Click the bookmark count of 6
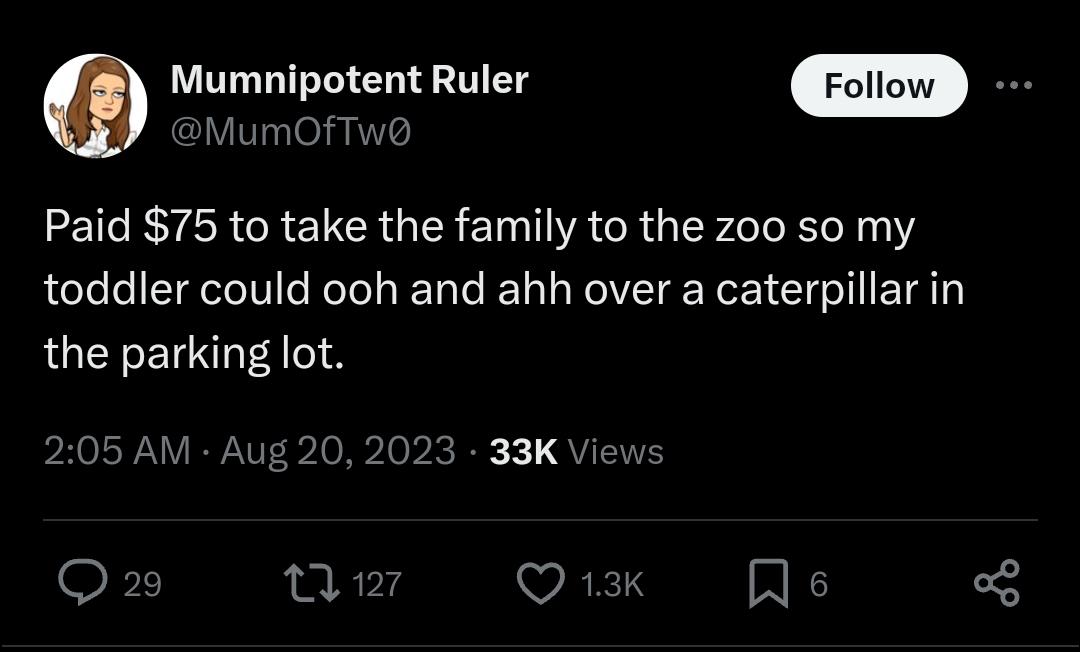This screenshot has width=1080, height=652. (818, 584)
